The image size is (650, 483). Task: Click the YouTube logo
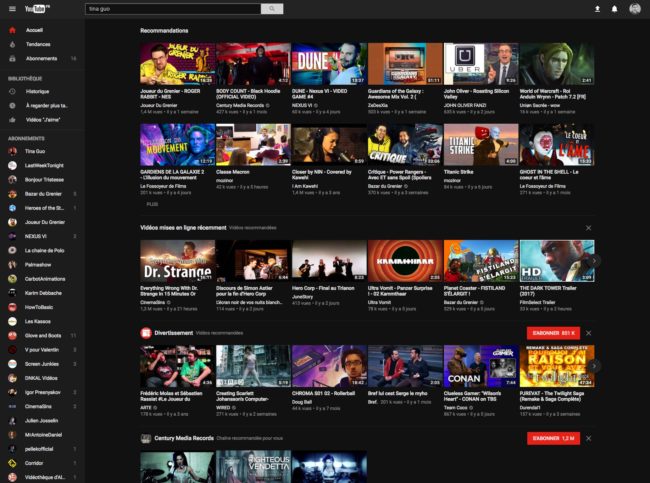[x=37, y=9]
